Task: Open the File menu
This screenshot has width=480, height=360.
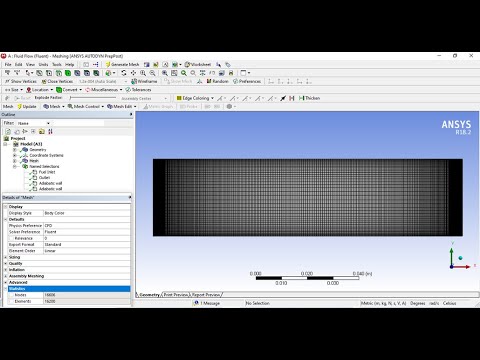Action: [x=8, y=64]
